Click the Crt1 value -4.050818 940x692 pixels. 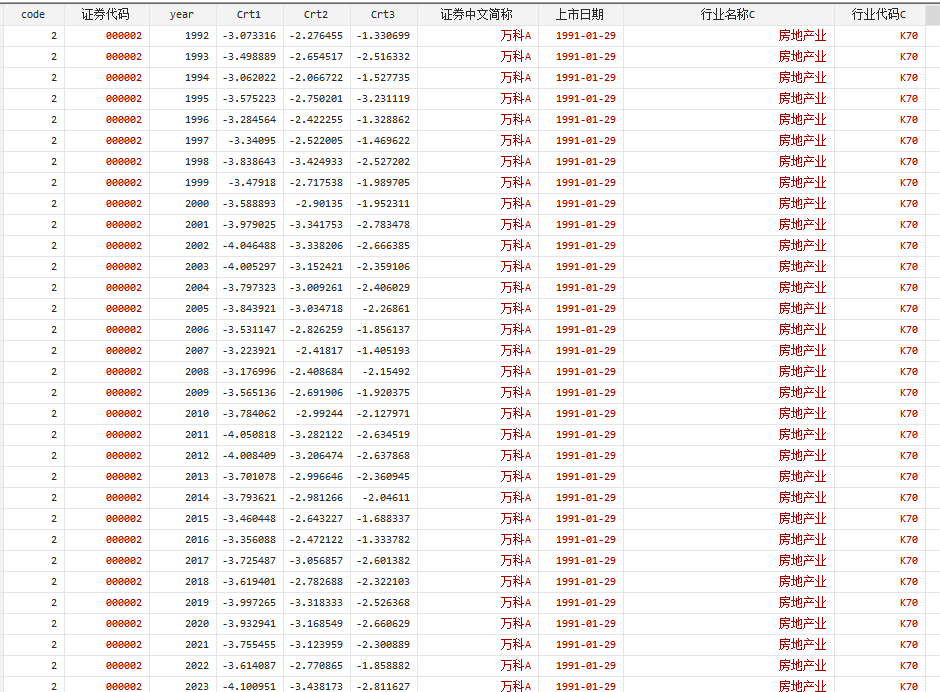coord(248,435)
